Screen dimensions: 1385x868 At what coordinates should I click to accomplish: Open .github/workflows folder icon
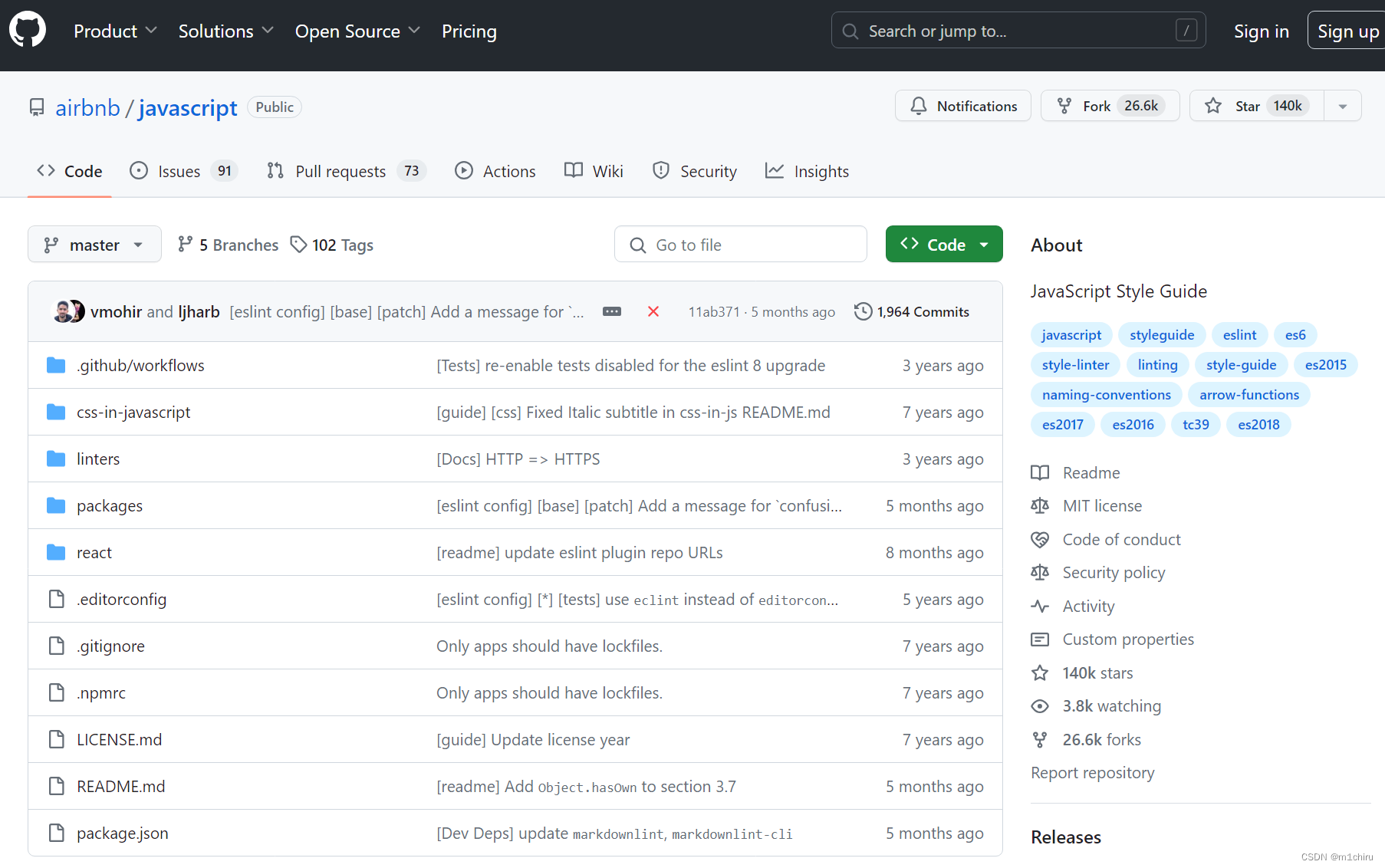[56, 365]
